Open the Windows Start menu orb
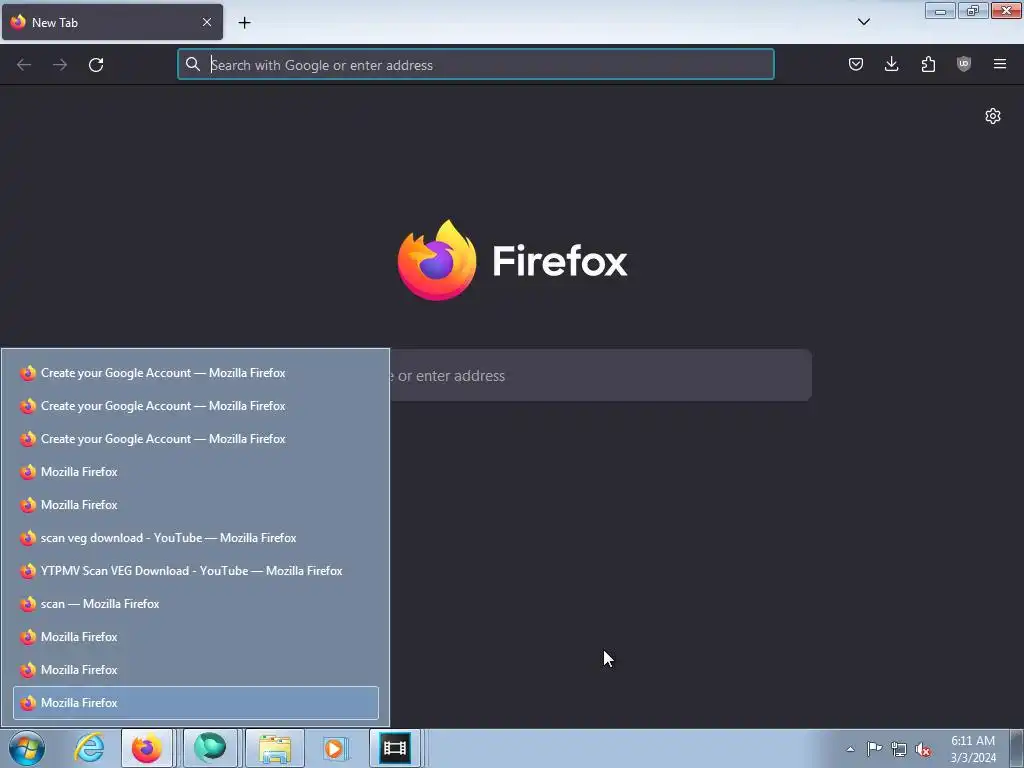1024x768 pixels. [x=27, y=748]
